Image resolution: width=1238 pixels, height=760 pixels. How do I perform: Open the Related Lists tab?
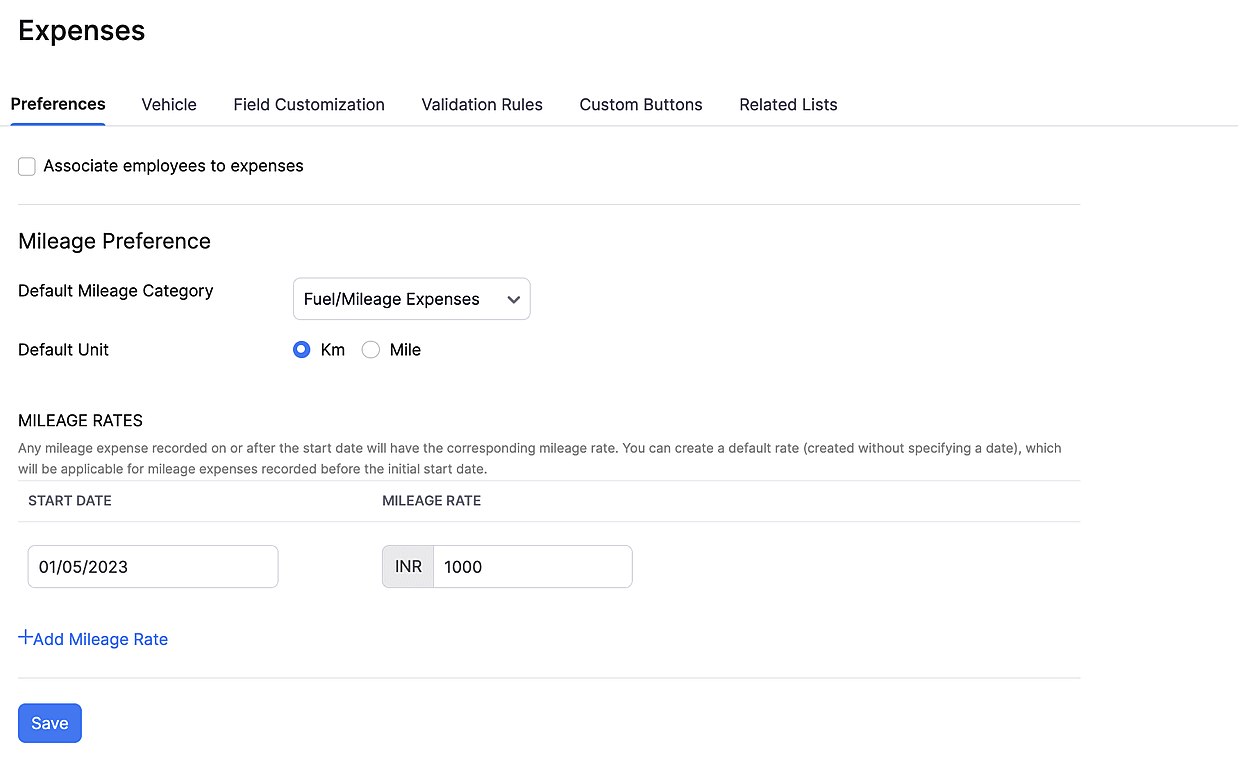coord(788,104)
